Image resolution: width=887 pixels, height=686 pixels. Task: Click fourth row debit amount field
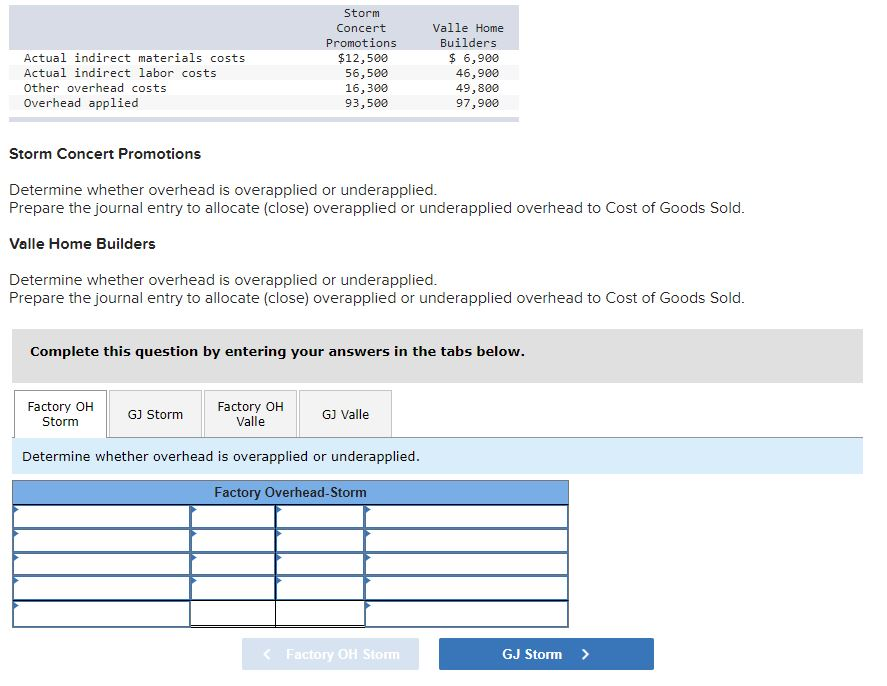pyautogui.click(x=233, y=588)
